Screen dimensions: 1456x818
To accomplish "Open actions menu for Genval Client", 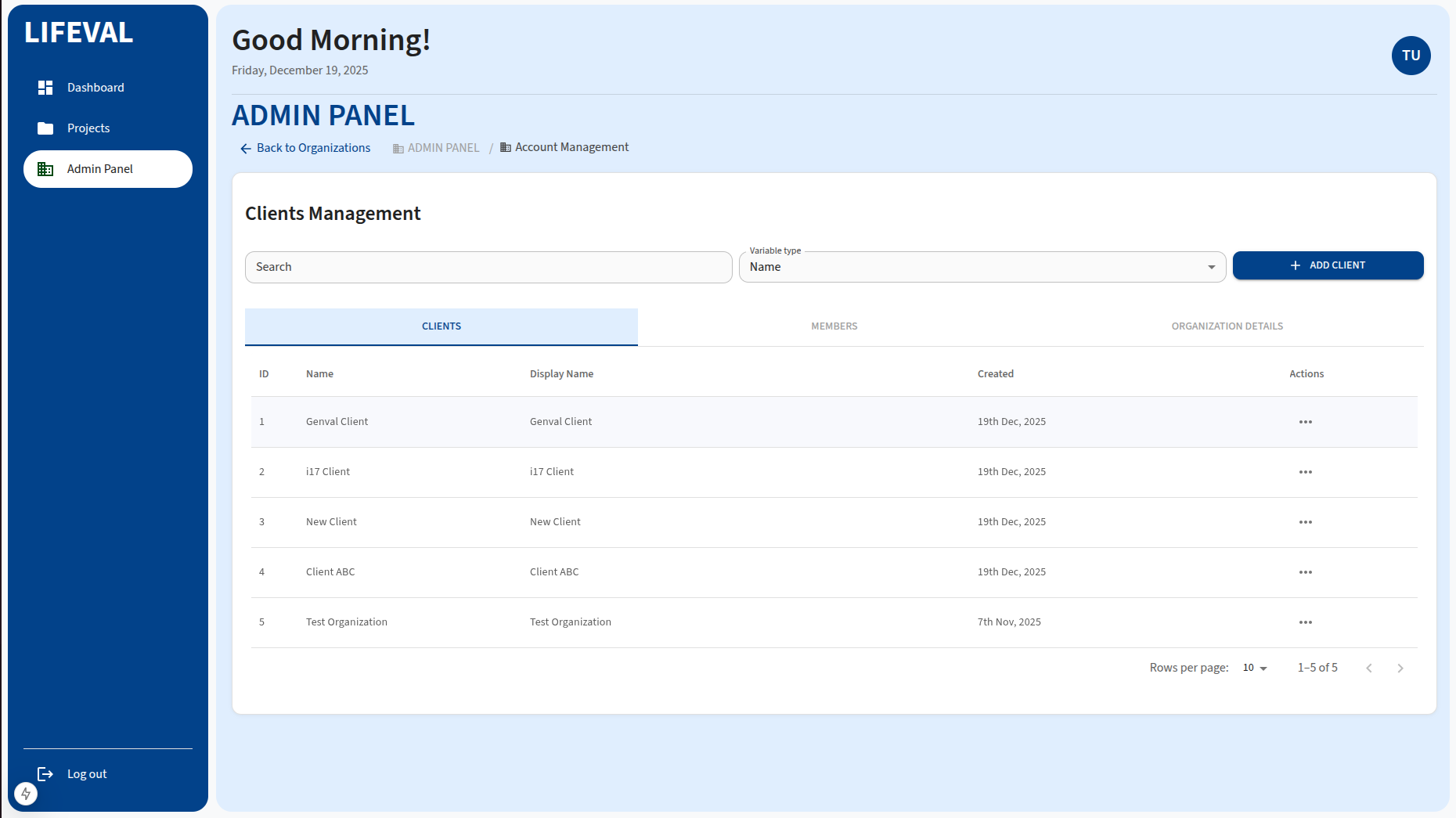I will (x=1305, y=422).
